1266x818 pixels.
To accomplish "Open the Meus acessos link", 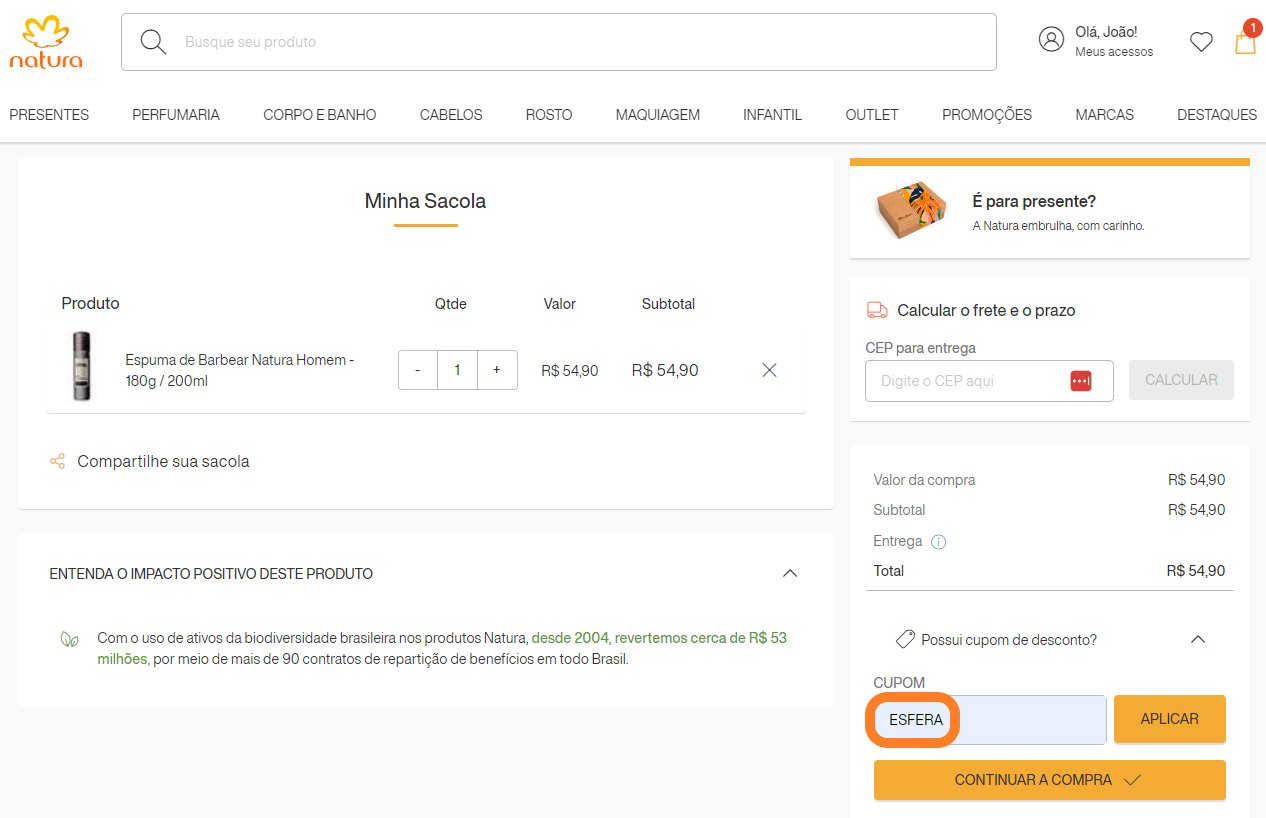I will click(x=1114, y=52).
